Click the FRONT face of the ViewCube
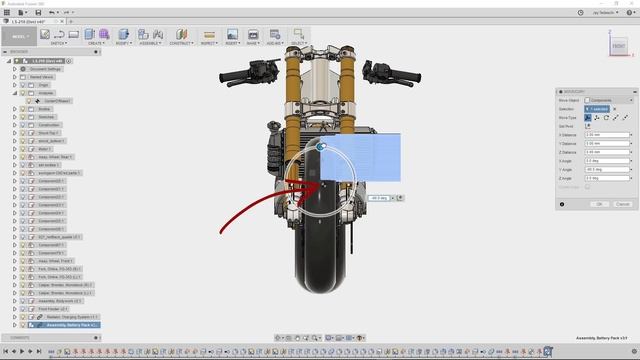Image resolution: width=640 pixels, height=360 pixels. pos(618,46)
